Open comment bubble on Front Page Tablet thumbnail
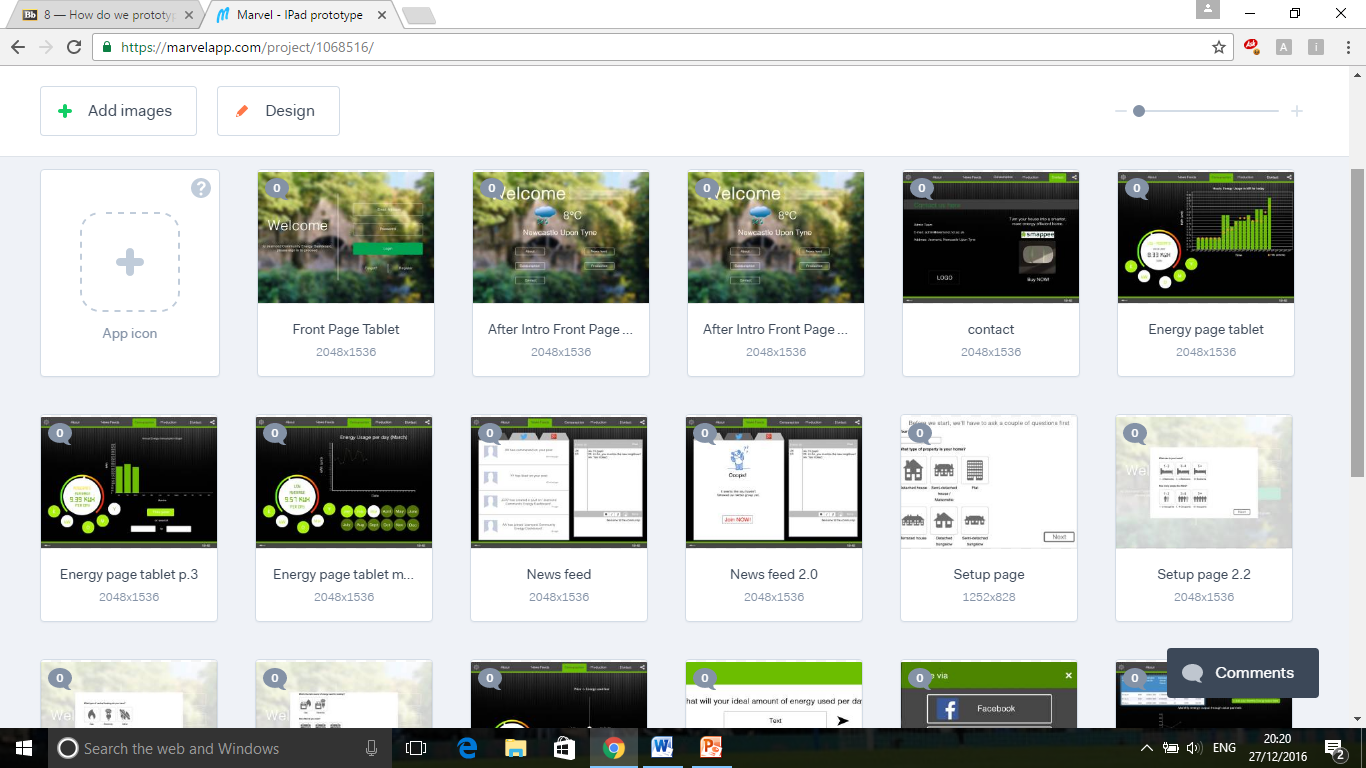 (x=276, y=188)
